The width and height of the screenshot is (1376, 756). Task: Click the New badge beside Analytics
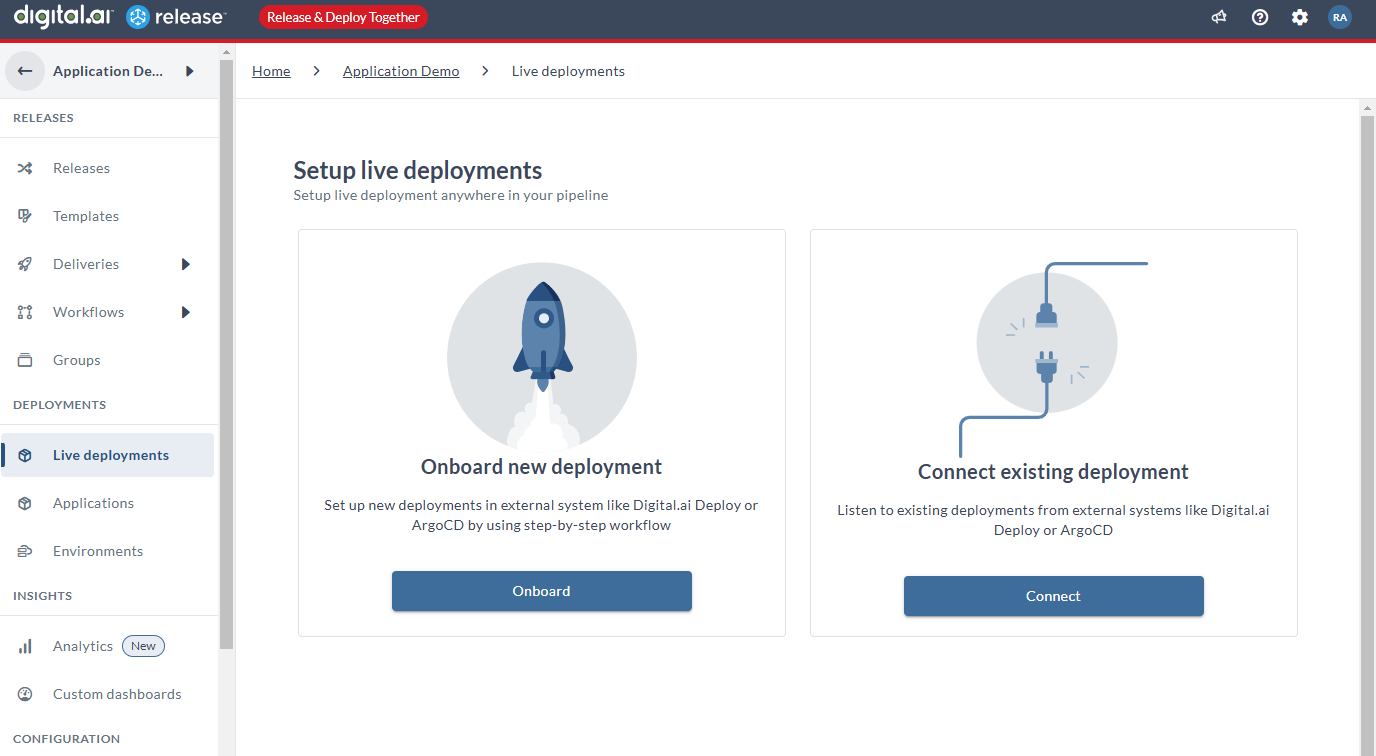143,646
